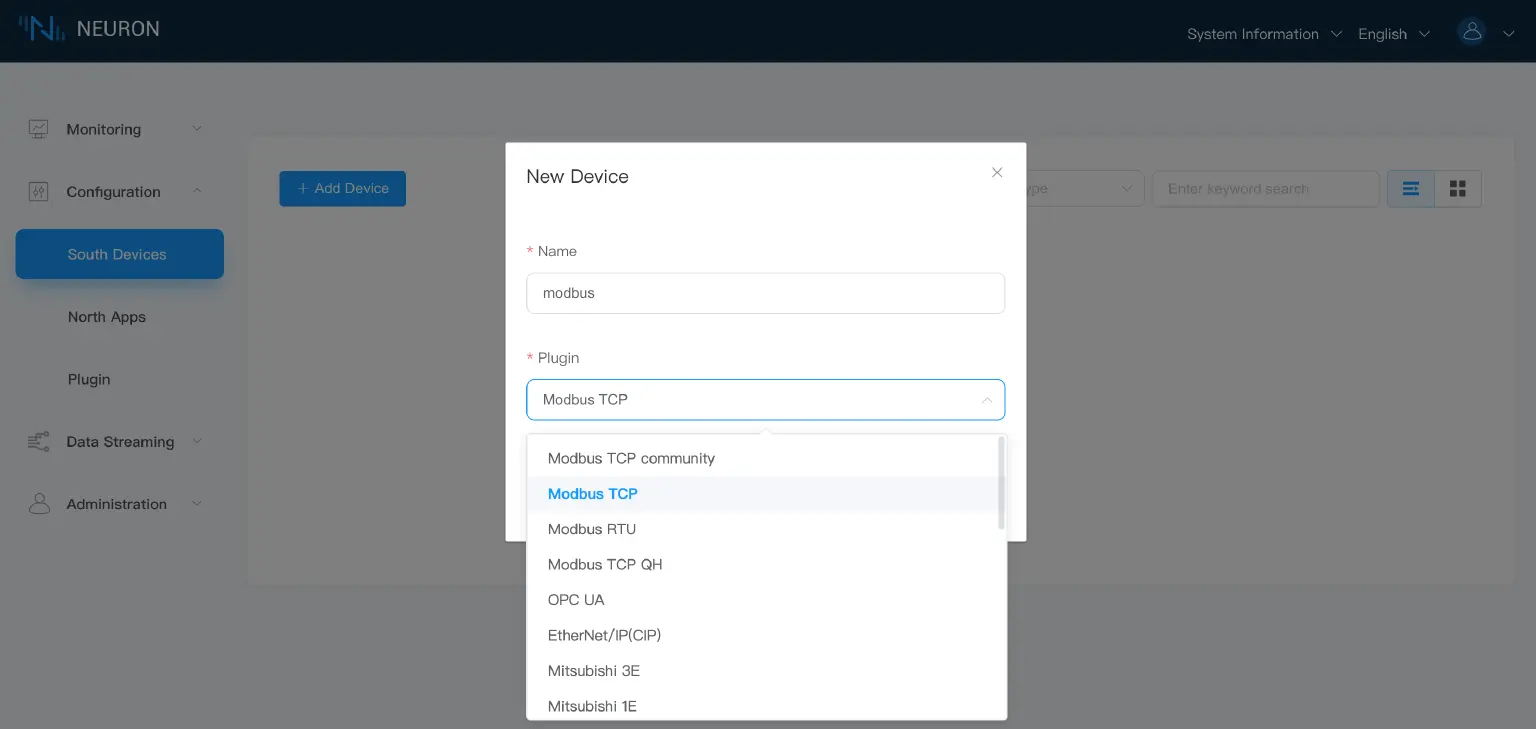Click the Add Device button
1536x729 pixels.
click(342, 188)
